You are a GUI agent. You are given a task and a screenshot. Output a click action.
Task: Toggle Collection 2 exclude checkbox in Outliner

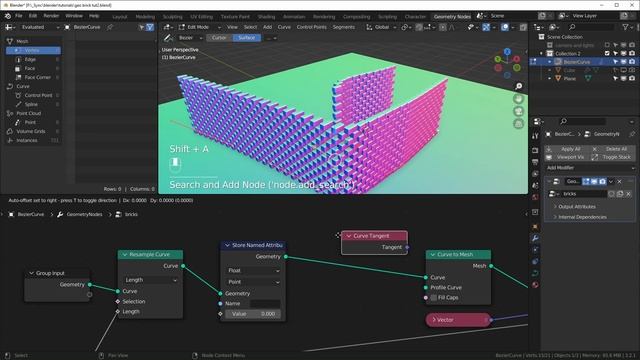point(607,53)
